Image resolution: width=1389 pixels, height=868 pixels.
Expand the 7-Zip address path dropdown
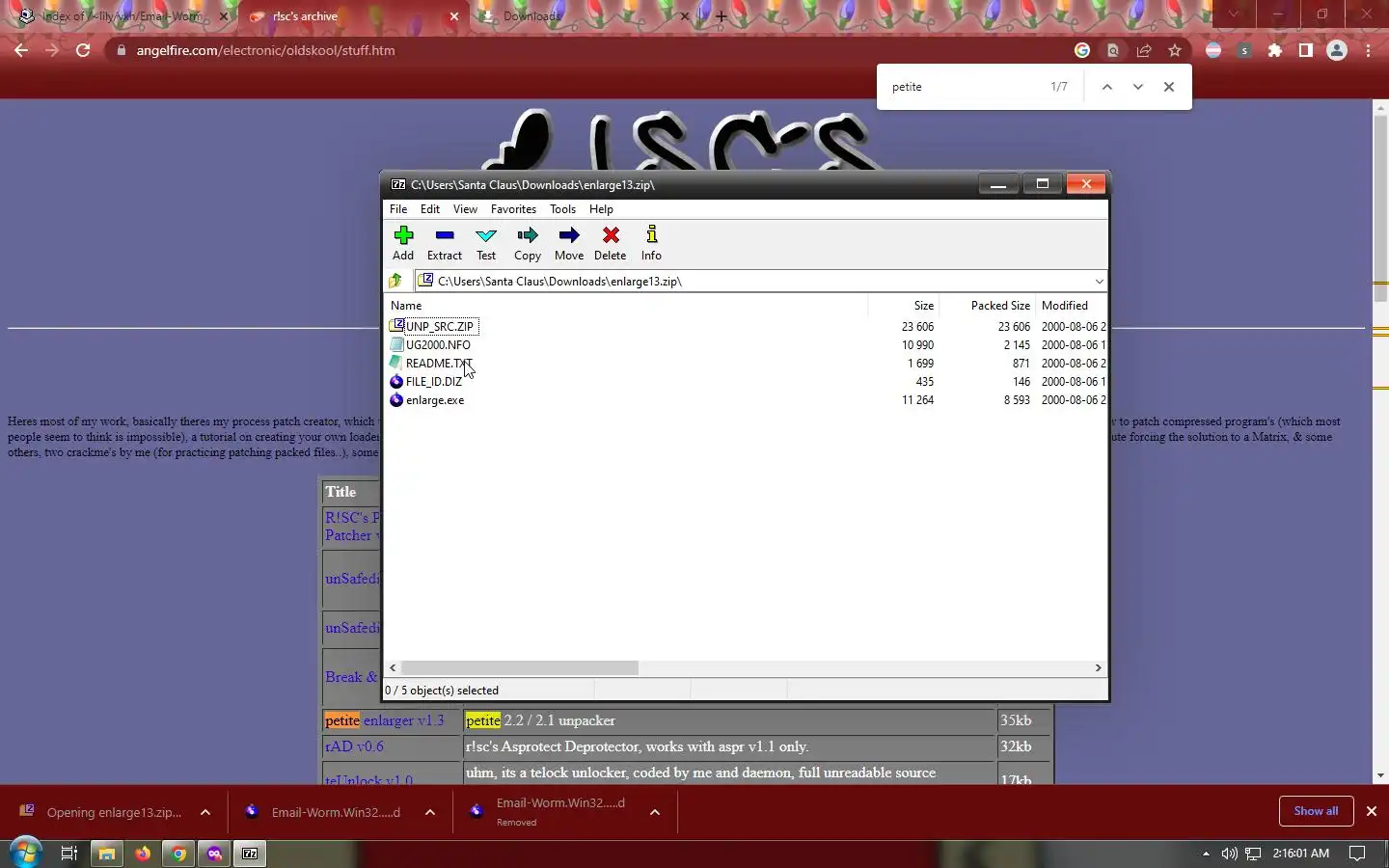pyautogui.click(x=1099, y=282)
